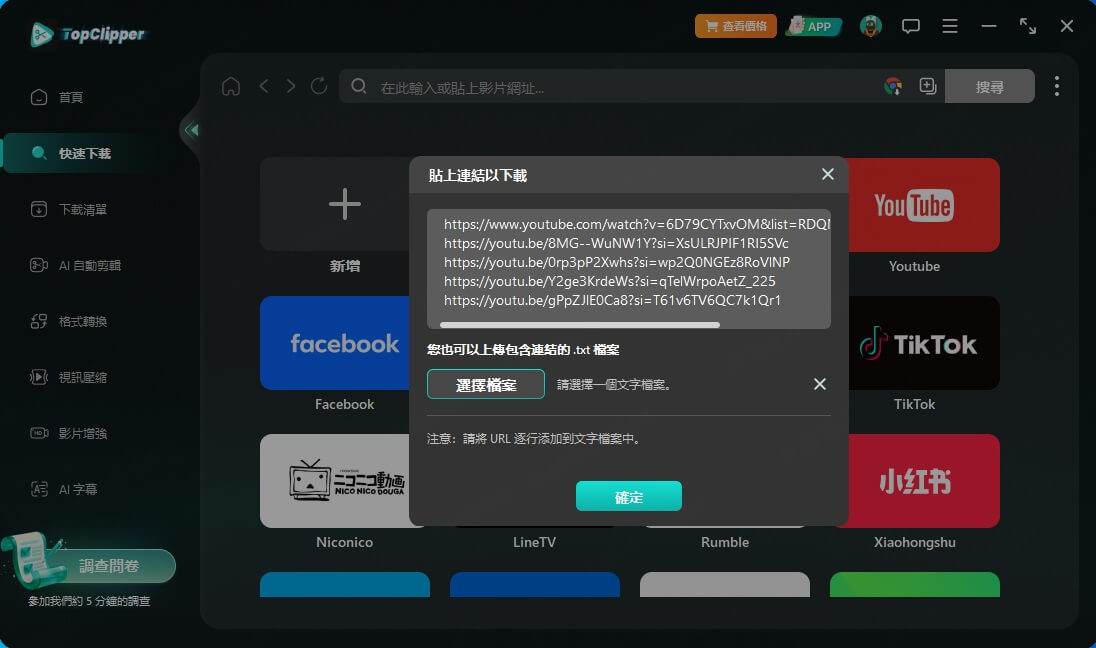Toggle the window full-screen arrows icon

[x=1028, y=27]
